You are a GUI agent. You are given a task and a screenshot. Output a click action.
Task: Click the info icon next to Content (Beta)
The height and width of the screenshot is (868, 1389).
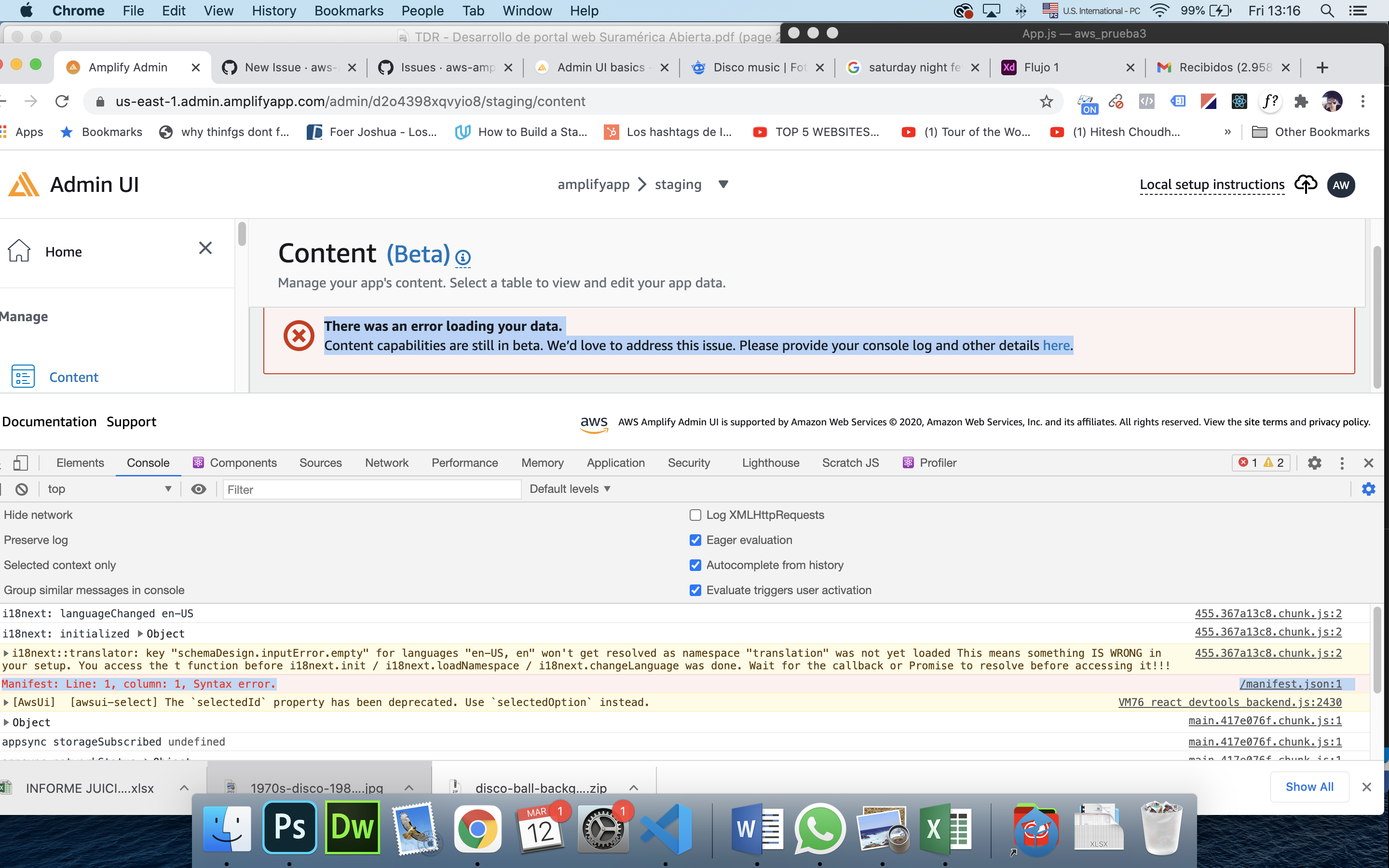click(x=463, y=258)
